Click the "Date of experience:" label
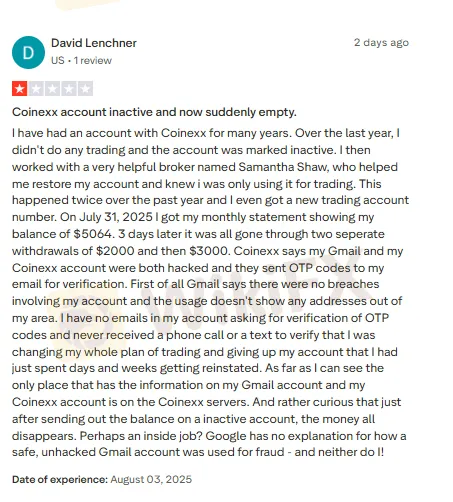Screen dimensions: 453x502 pyautogui.click(x=60, y=479)
